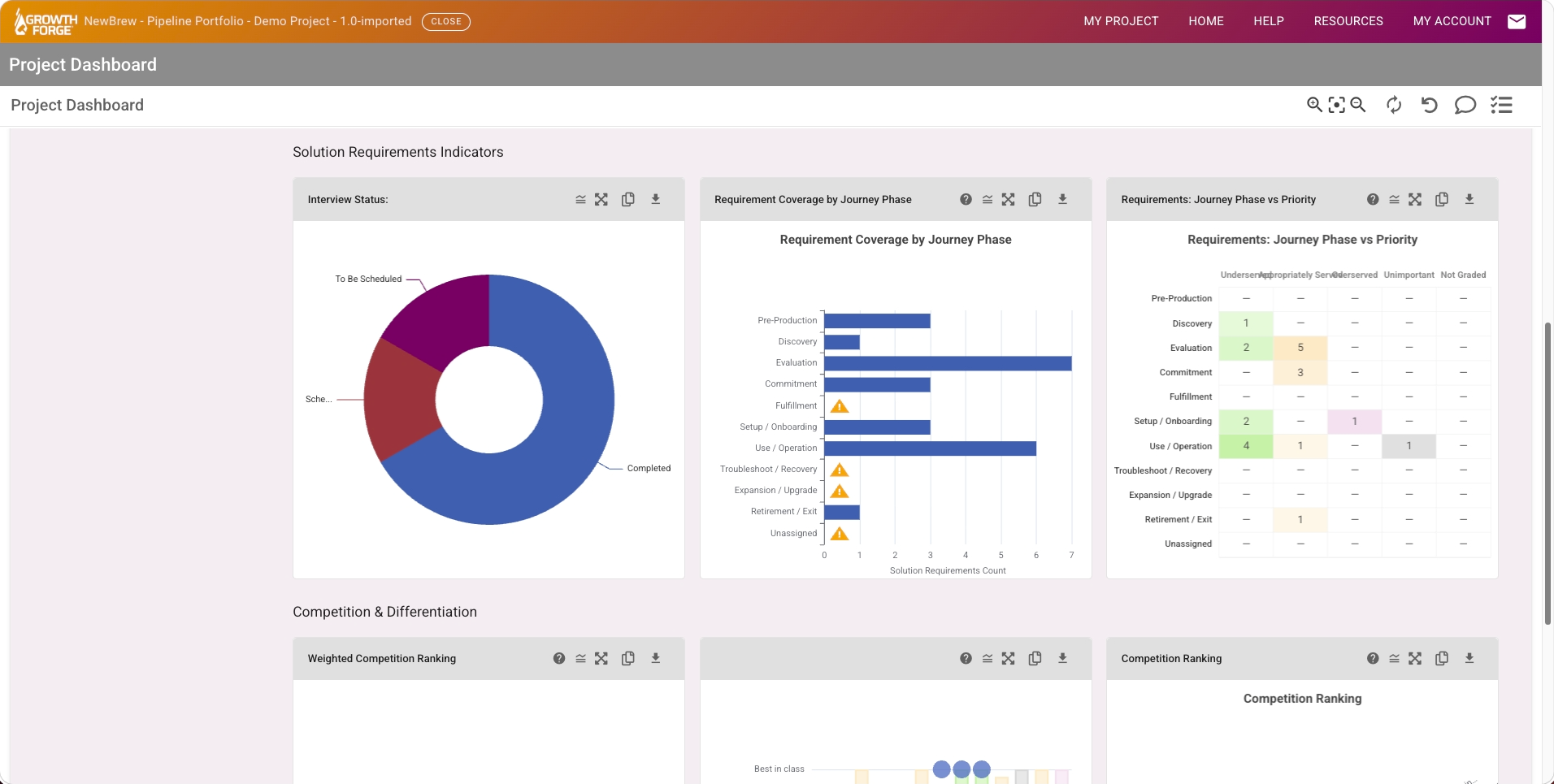Click the Evaluation bar in coverage chart
Screen dimensions: 1554x784
click(x=948, y=363)
